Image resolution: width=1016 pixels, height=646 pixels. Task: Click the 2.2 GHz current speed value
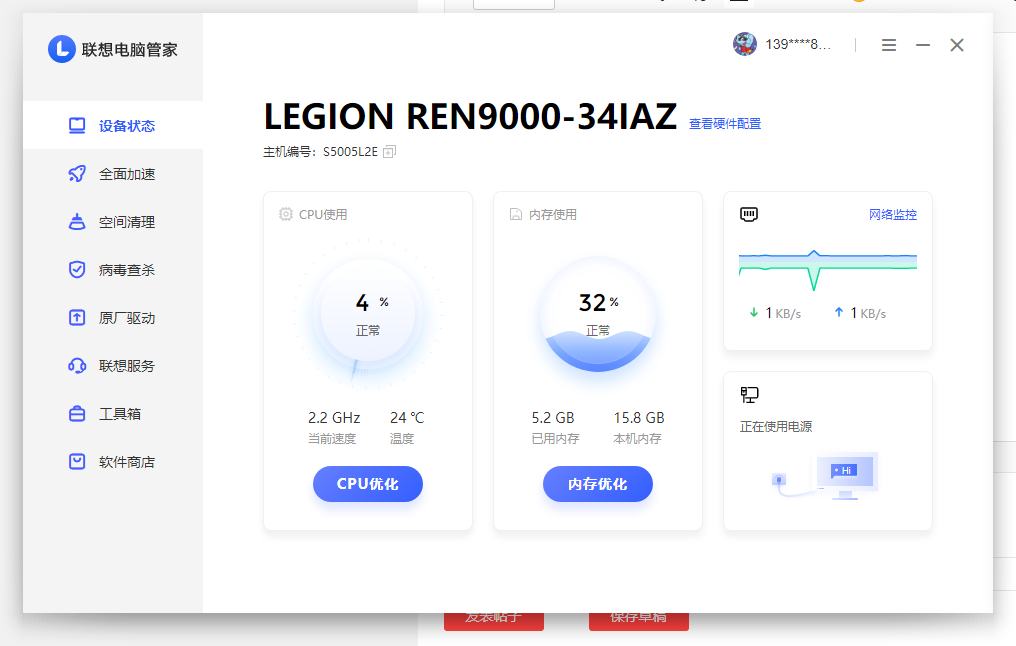click(x=334, y=418)
